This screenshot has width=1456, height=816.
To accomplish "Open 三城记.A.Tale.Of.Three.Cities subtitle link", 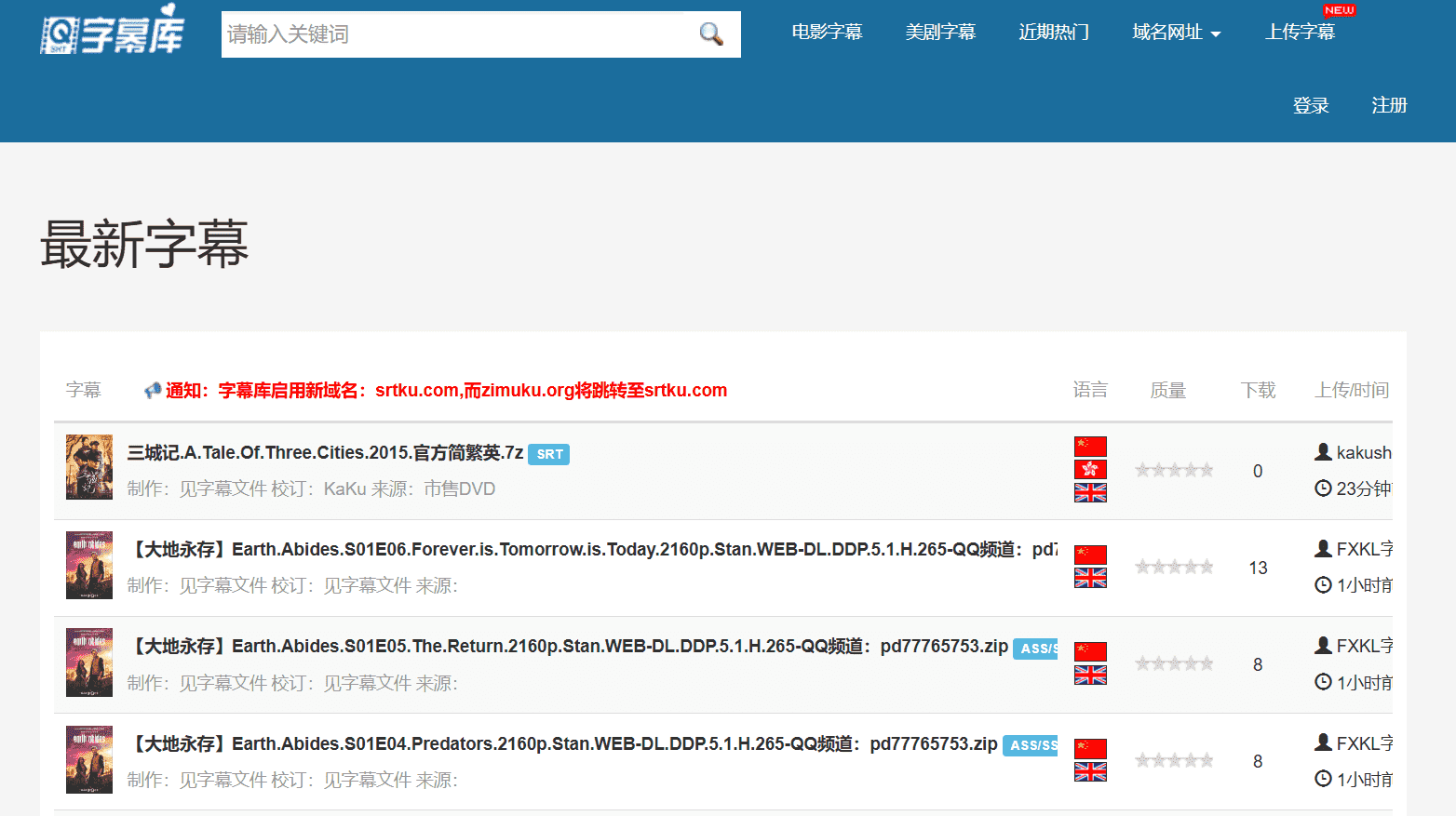I will [325, 453].
